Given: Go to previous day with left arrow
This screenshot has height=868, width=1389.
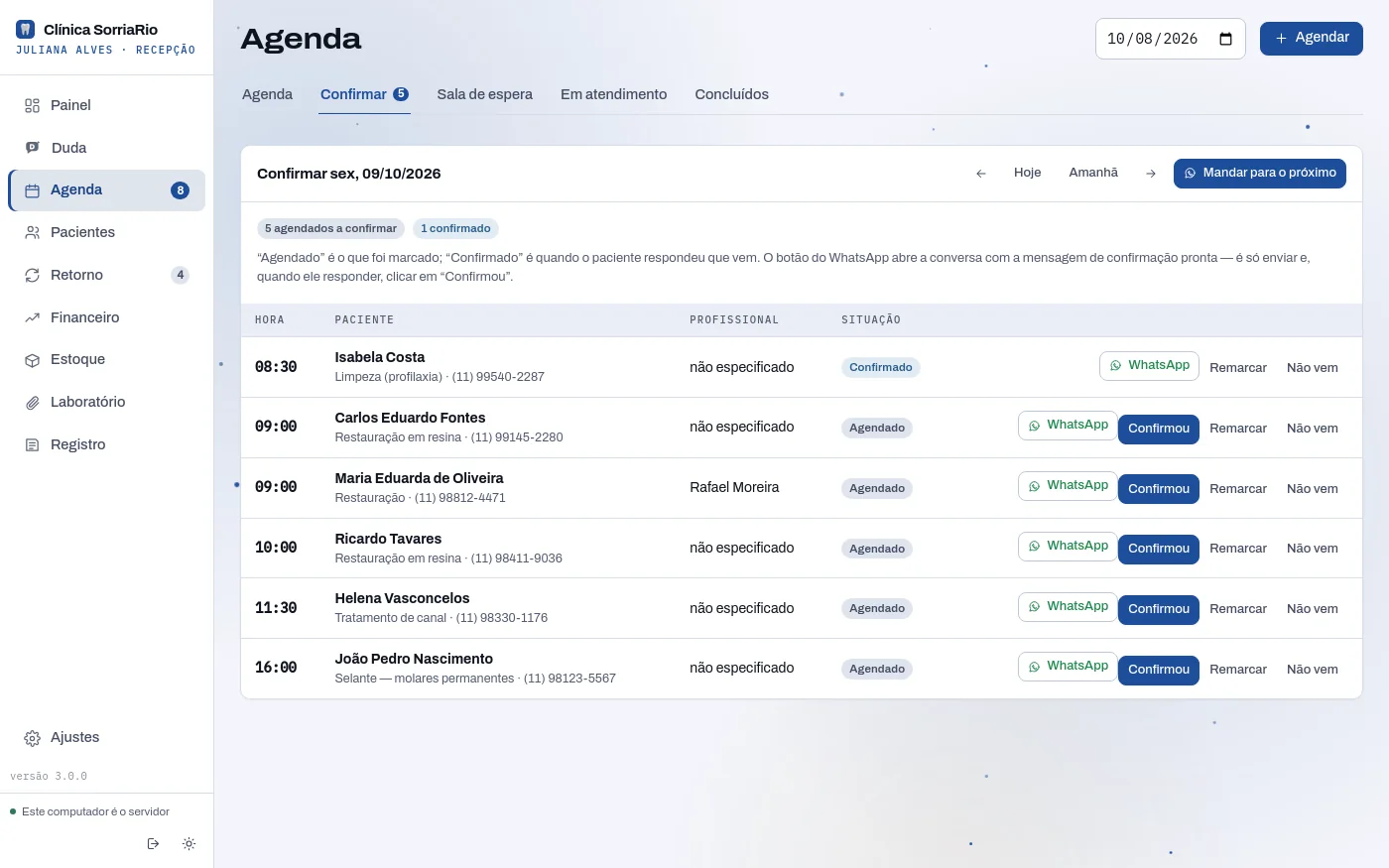Looking at the screenshot, I should (x=981, y=174).
